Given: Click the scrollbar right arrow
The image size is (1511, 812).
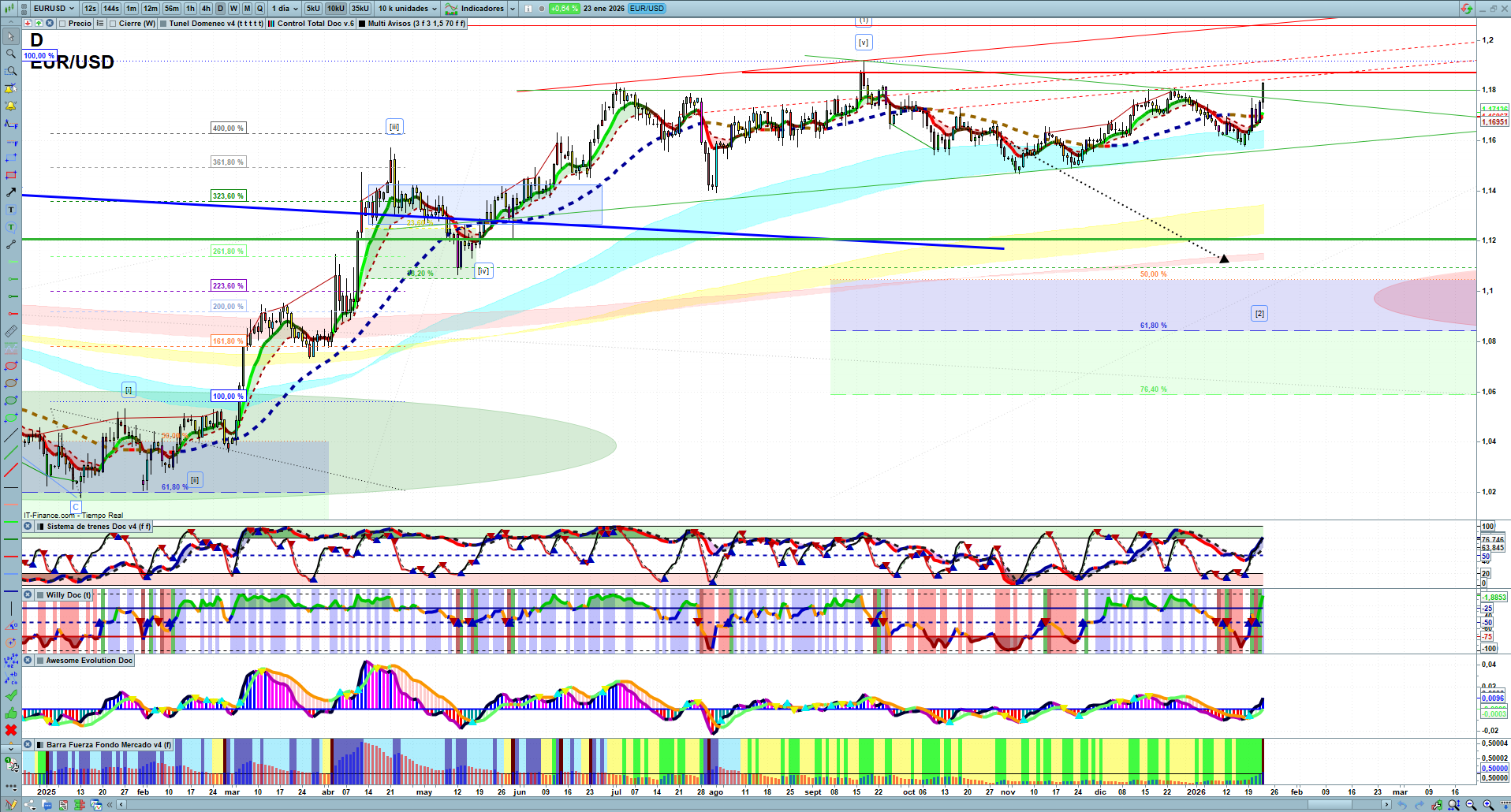Looking at the screenshot, I should pyautogui.click(x=1387, y=805).
